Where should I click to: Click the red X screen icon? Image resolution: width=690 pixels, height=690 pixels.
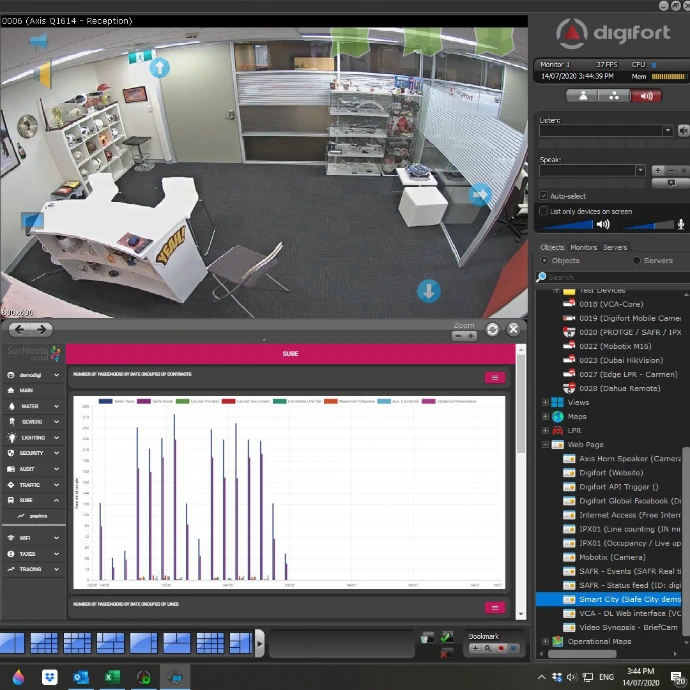445,653
